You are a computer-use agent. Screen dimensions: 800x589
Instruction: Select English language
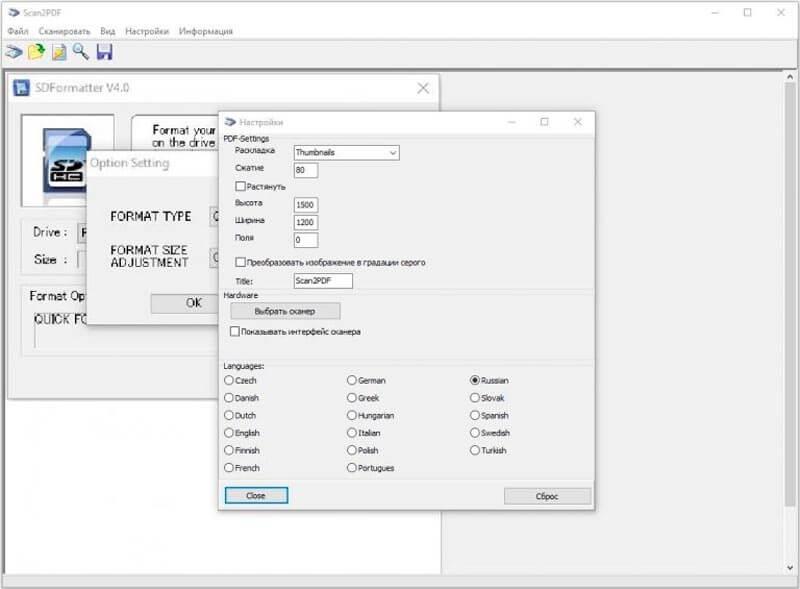(x=229, y=433)
